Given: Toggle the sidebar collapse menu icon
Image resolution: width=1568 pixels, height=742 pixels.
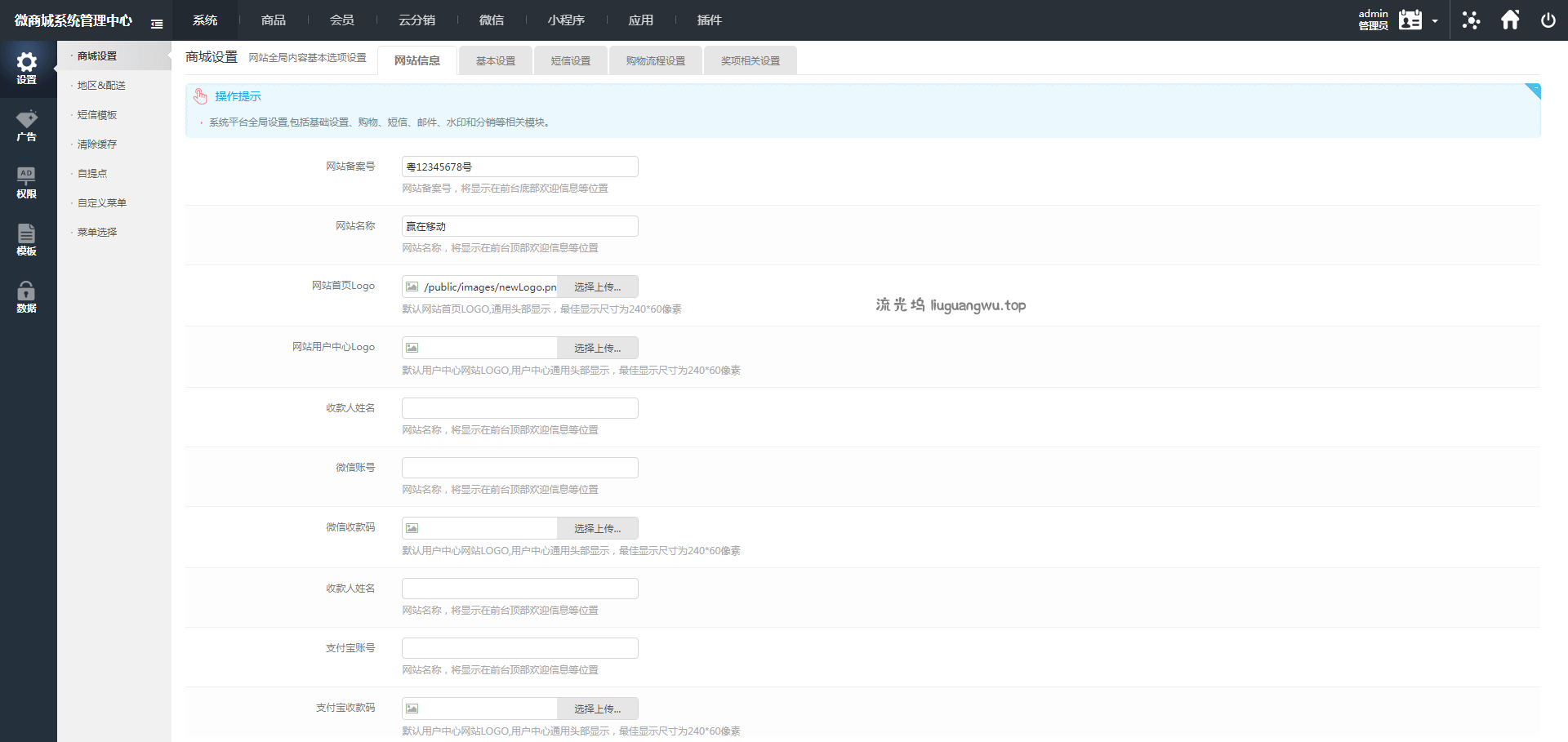Looking at the screenshot, I should (x=157, y=24).
